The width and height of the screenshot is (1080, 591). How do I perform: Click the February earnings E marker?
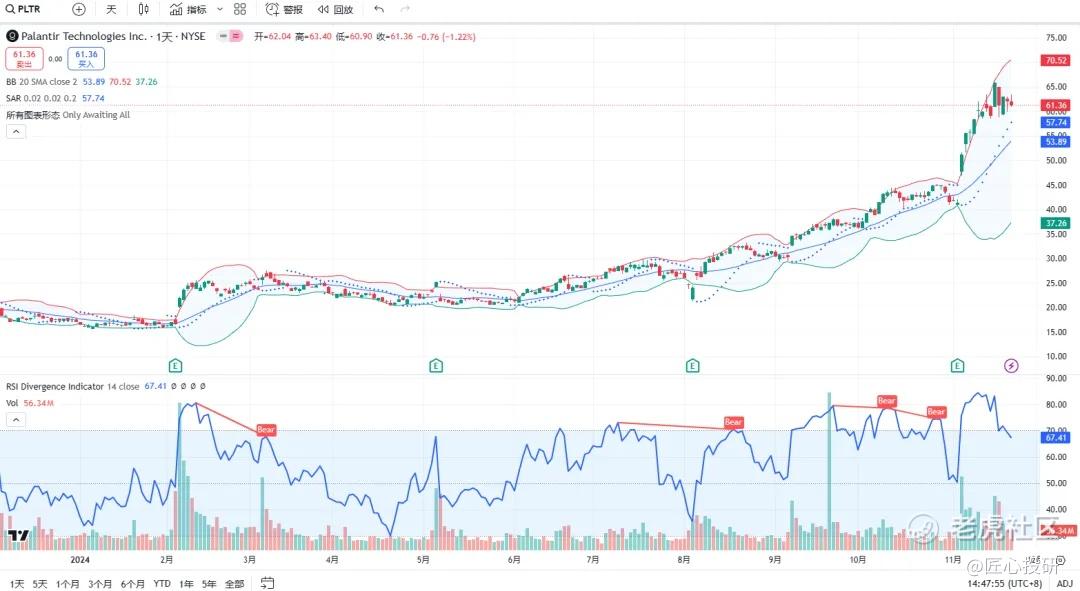175,366
